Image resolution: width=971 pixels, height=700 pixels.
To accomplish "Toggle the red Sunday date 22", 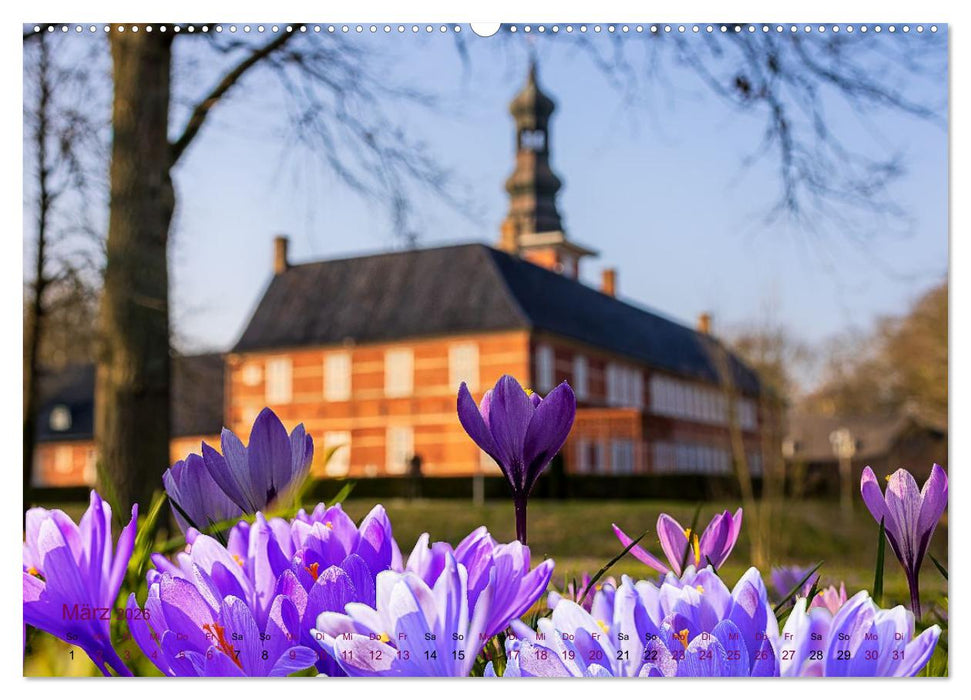I will click(x=649, y=655).
